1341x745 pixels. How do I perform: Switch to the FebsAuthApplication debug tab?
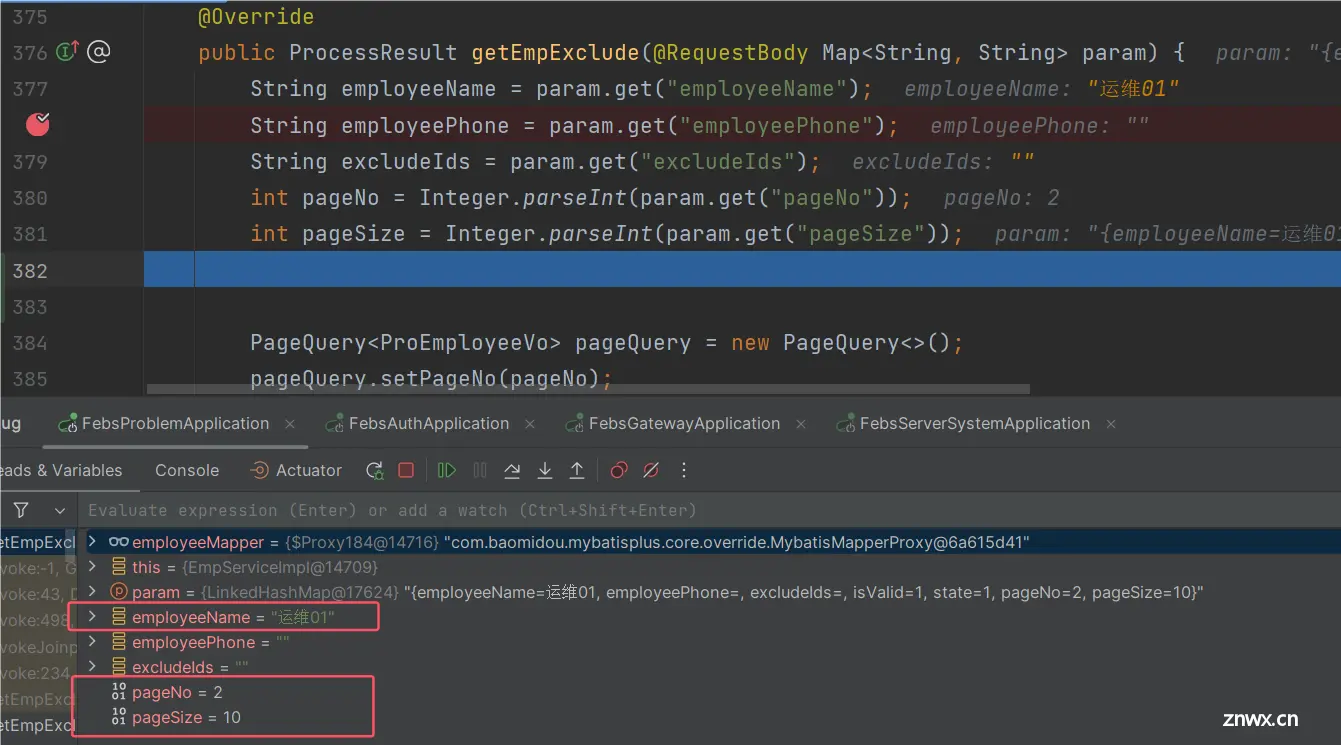[x=429, y=424]
